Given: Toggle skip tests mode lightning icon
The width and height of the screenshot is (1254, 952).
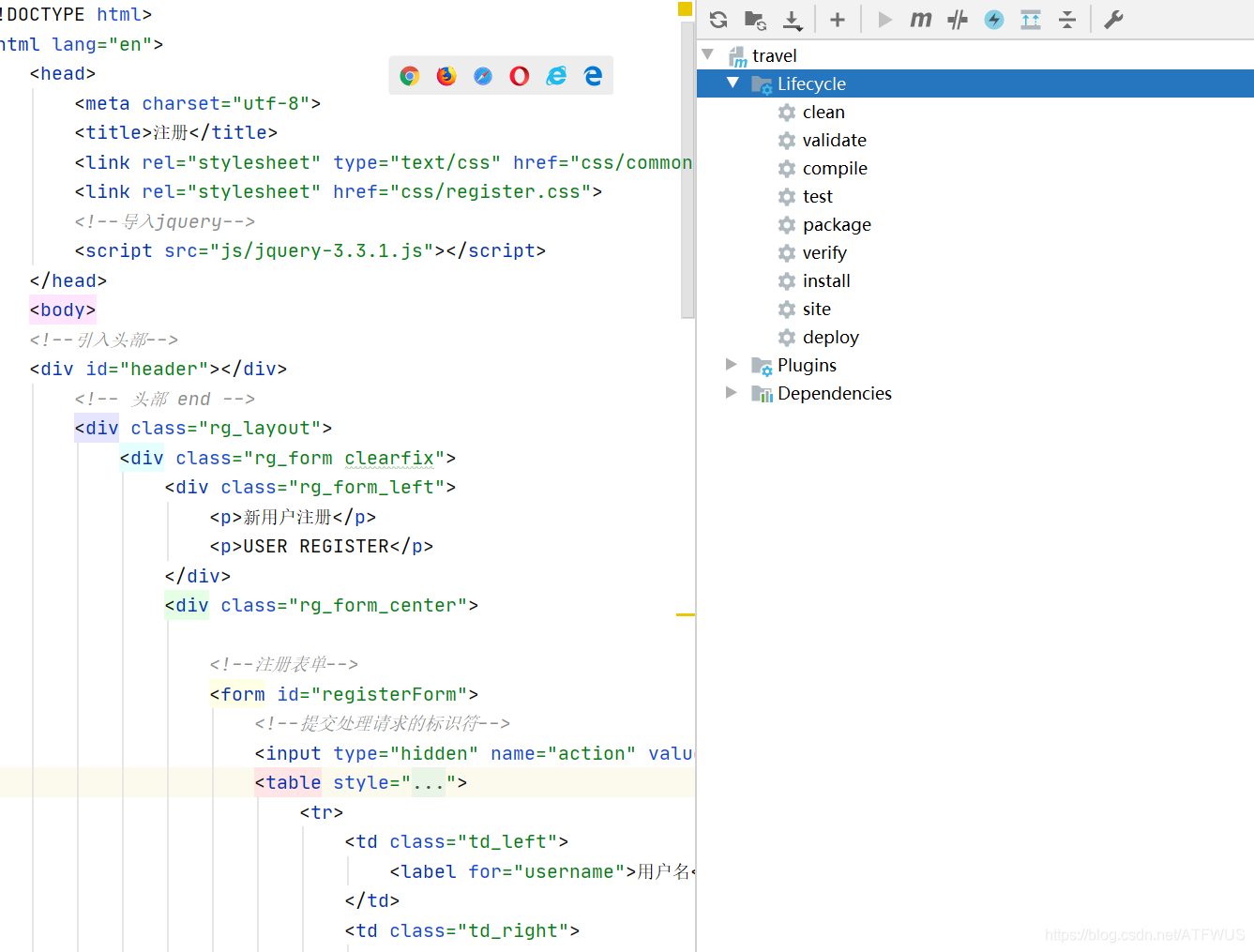Looking at the screenshot, I should [x=994, y=20].
